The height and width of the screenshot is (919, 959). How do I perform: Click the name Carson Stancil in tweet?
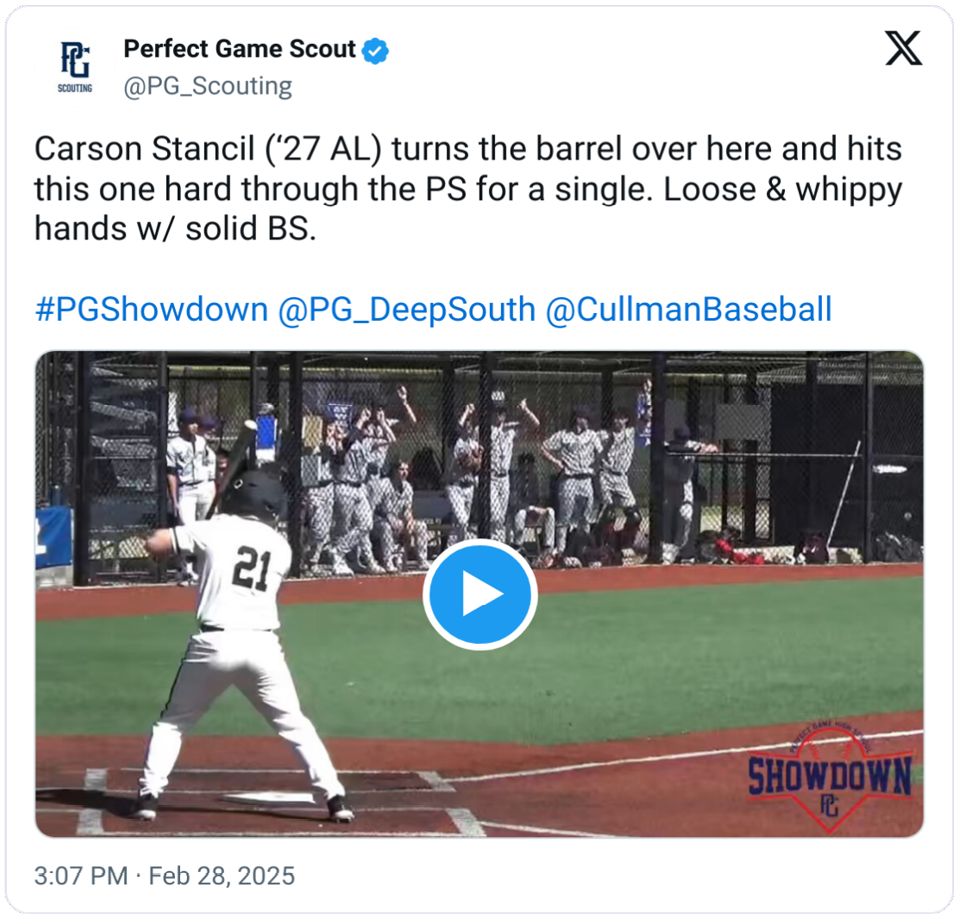tap(144, 149)
